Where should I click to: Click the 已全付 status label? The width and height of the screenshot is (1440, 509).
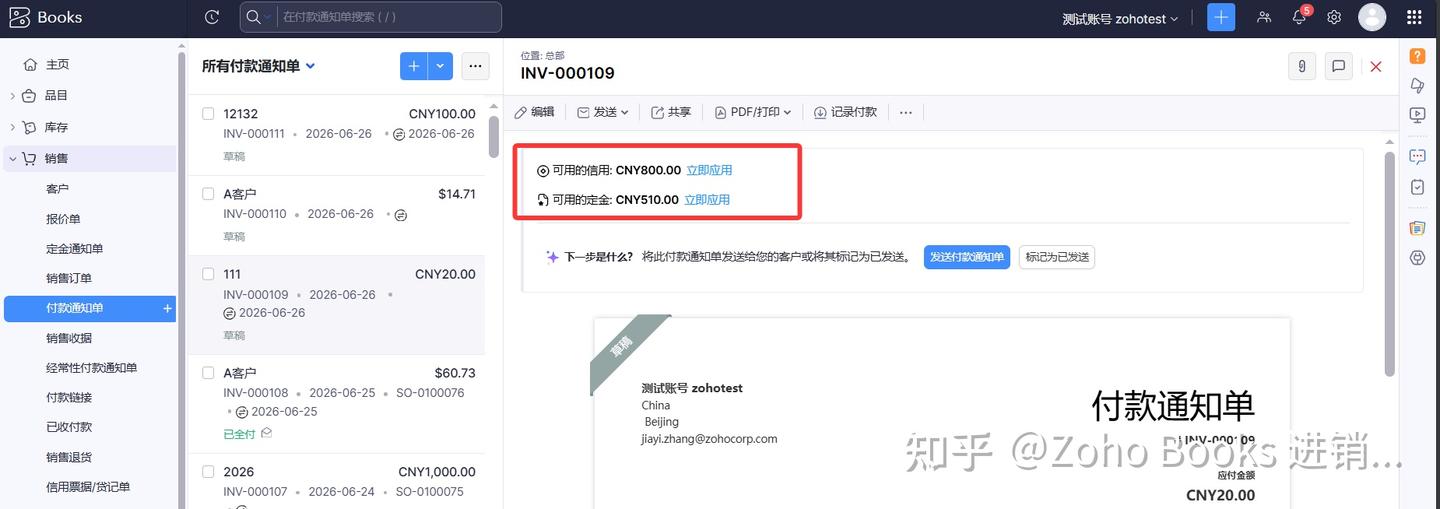239,434
